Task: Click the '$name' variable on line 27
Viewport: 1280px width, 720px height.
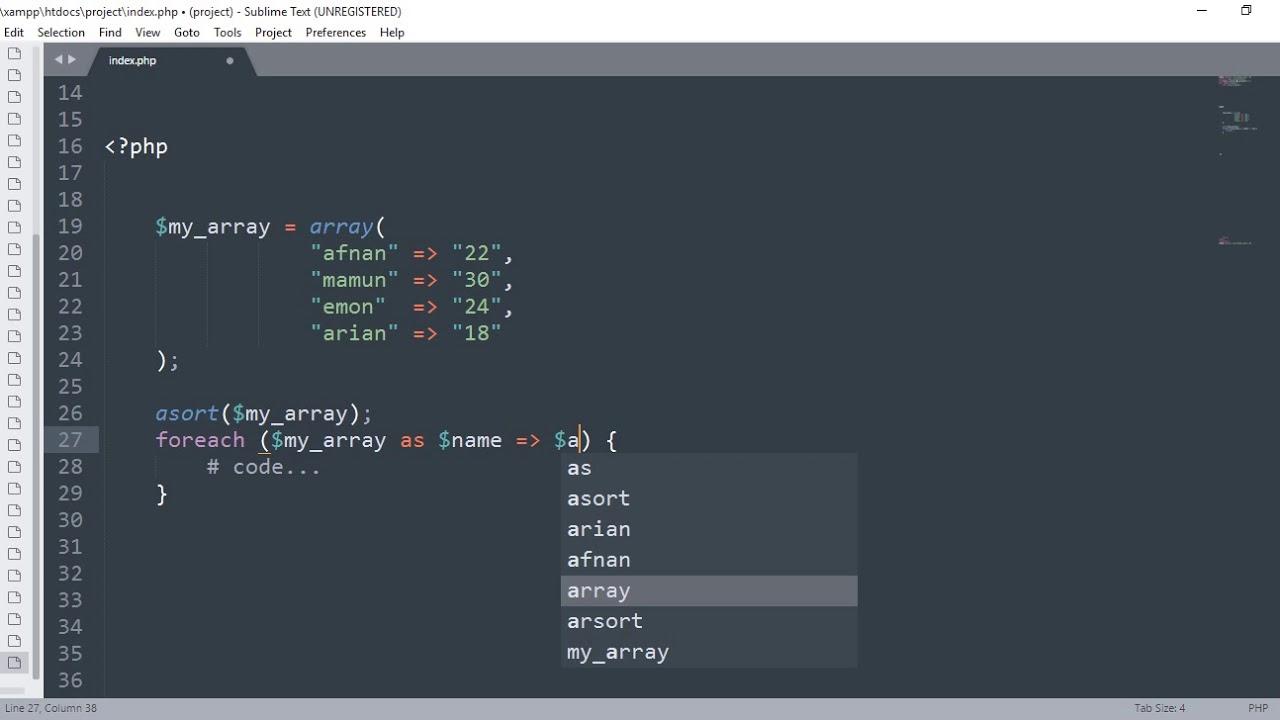Action: tap(470, 440)
